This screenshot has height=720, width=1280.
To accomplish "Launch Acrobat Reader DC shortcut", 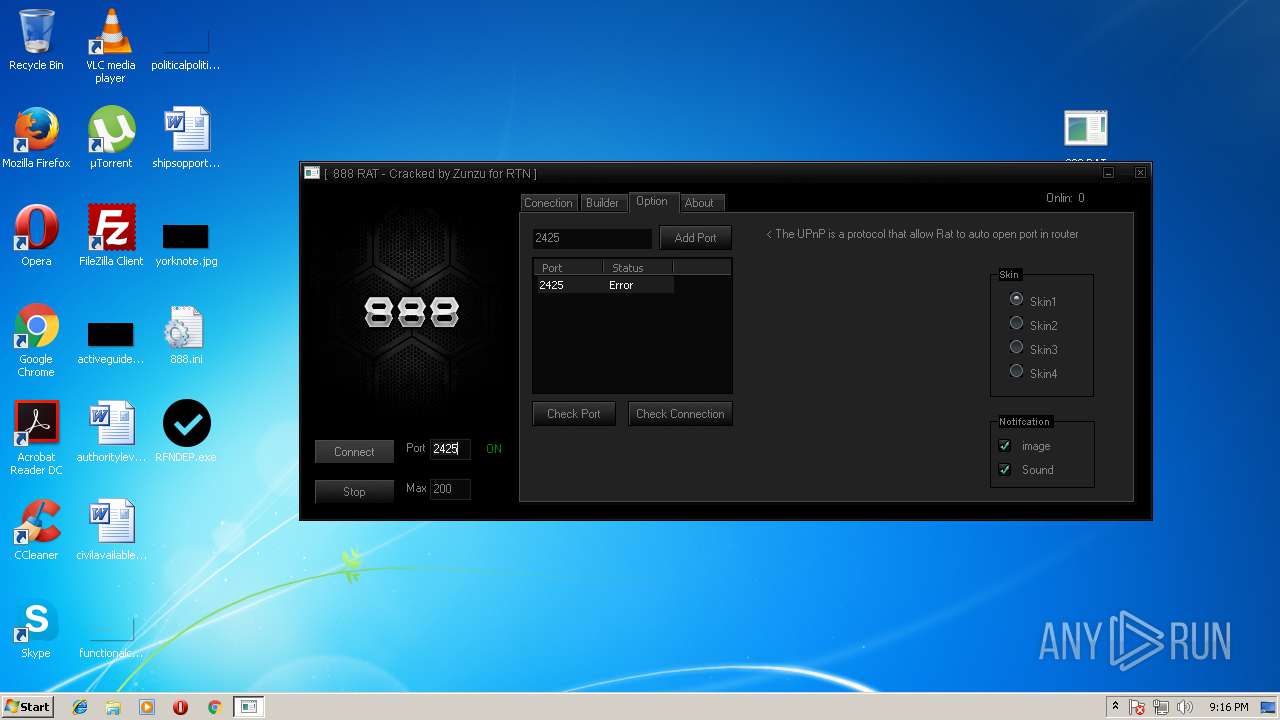I will (36, 438).
